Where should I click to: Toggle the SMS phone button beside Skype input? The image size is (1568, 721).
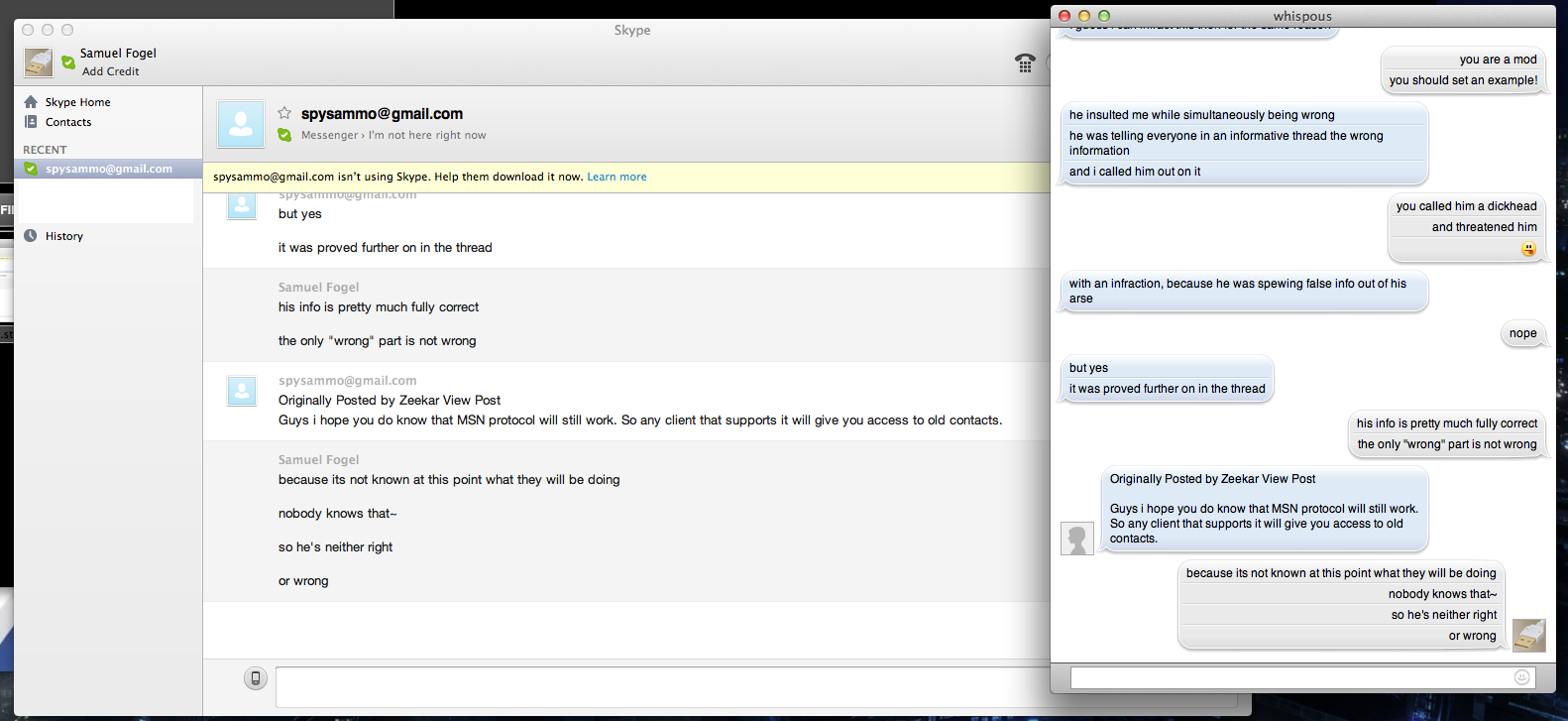click(x=256, y=678)
